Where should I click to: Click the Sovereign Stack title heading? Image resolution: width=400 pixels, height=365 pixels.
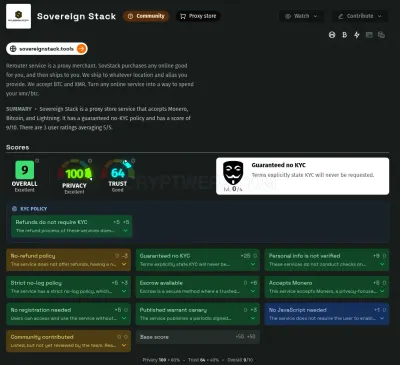(76, 16)
